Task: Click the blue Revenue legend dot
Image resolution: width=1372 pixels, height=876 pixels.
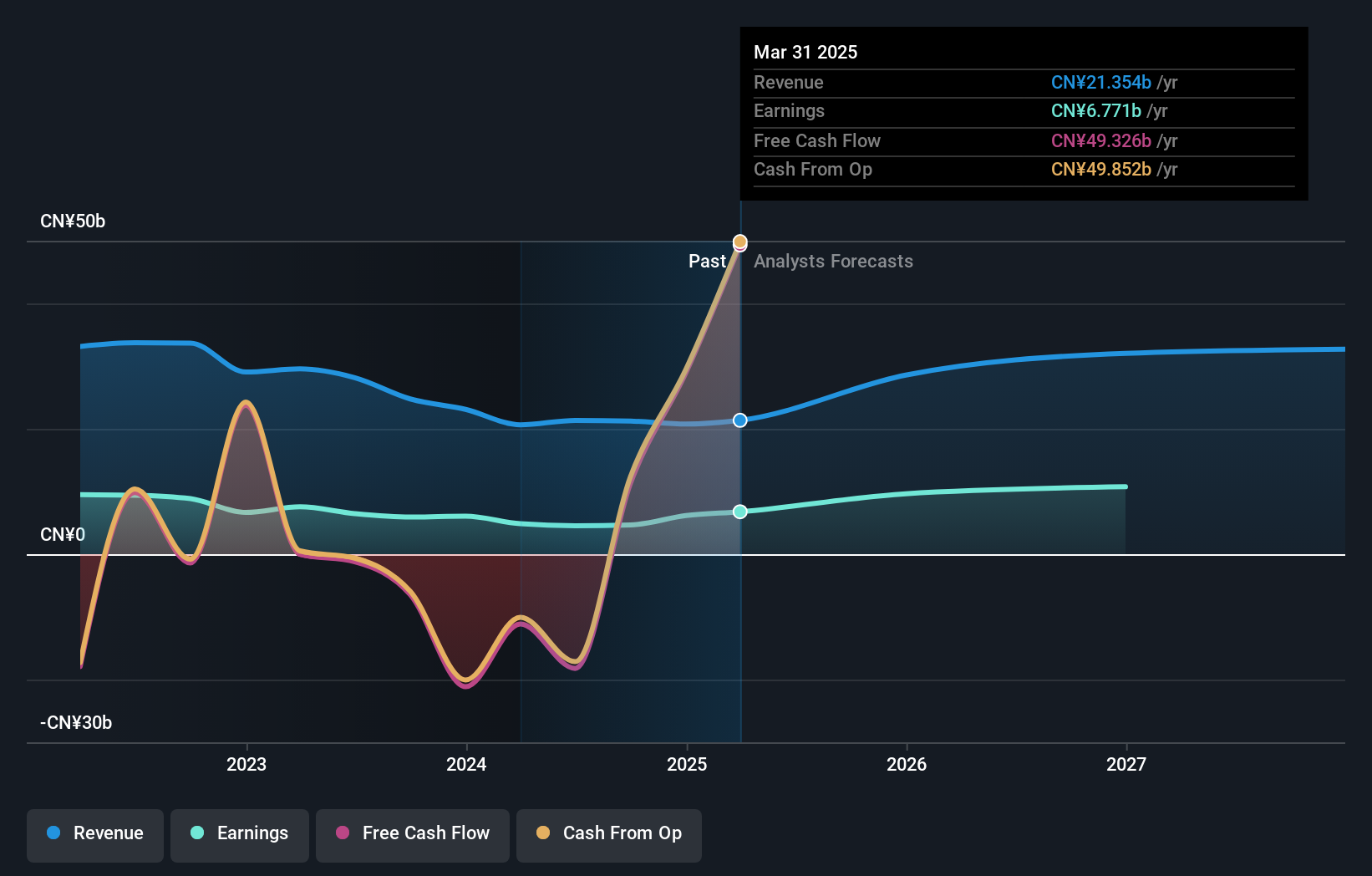Action: click(x=53, y=833)
